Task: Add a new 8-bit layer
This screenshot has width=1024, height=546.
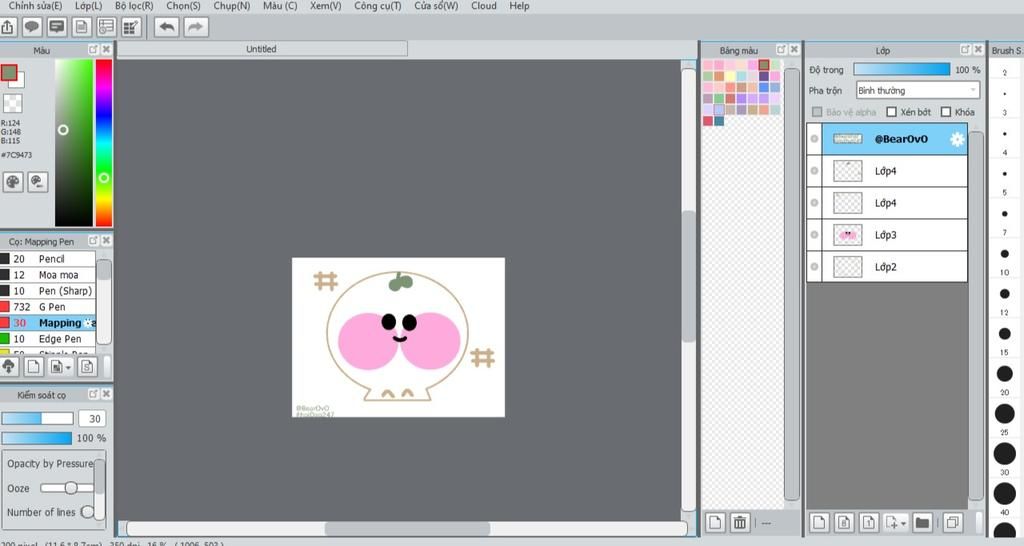Action: click(x=844, y=522)
